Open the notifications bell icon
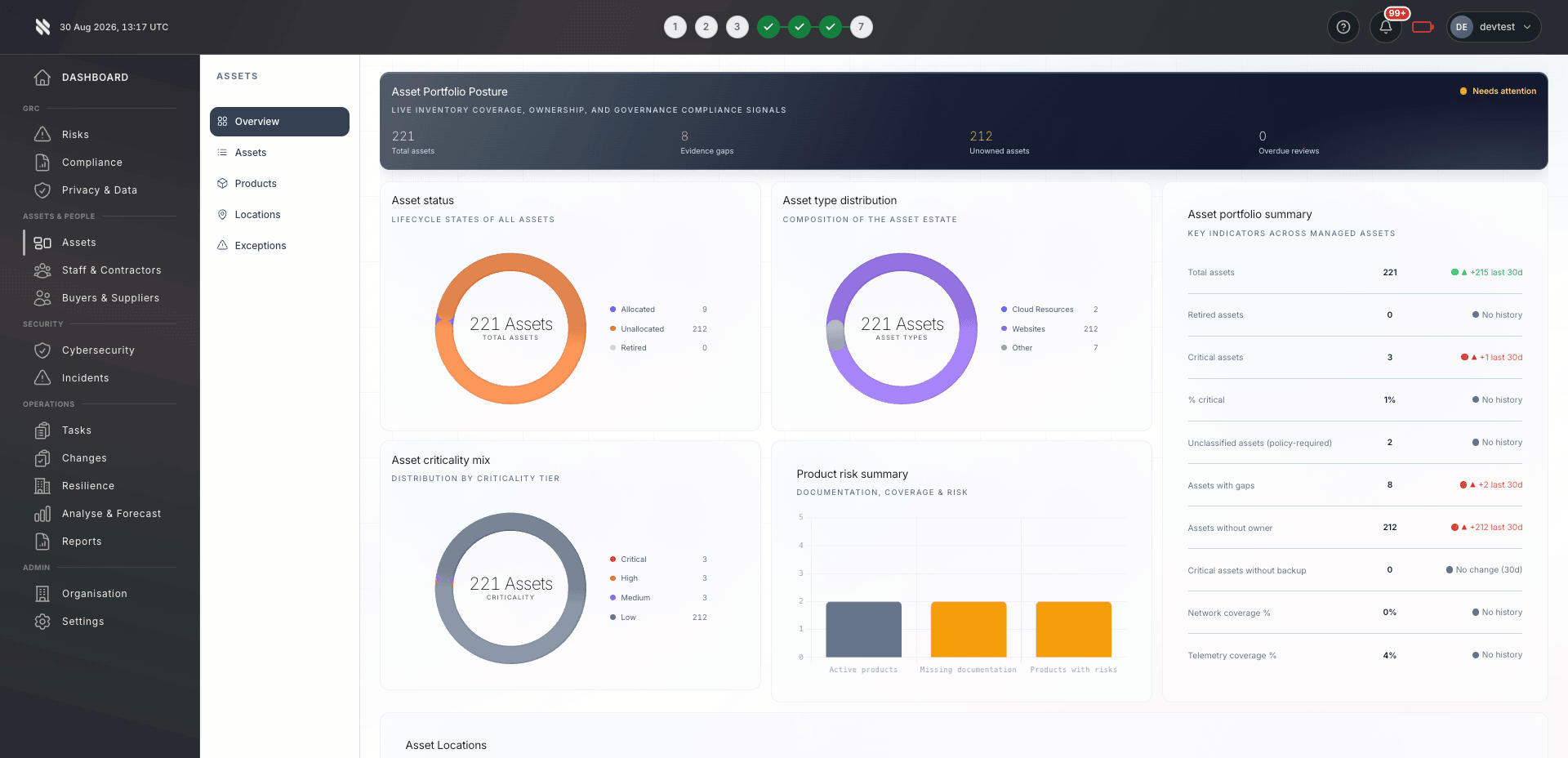1568x758 pixels. (x=1386, y=27)
